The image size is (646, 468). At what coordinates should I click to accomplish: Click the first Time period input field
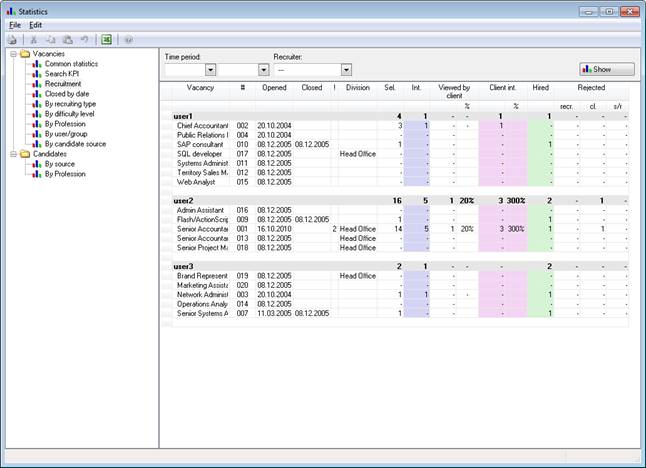point(185,70)
